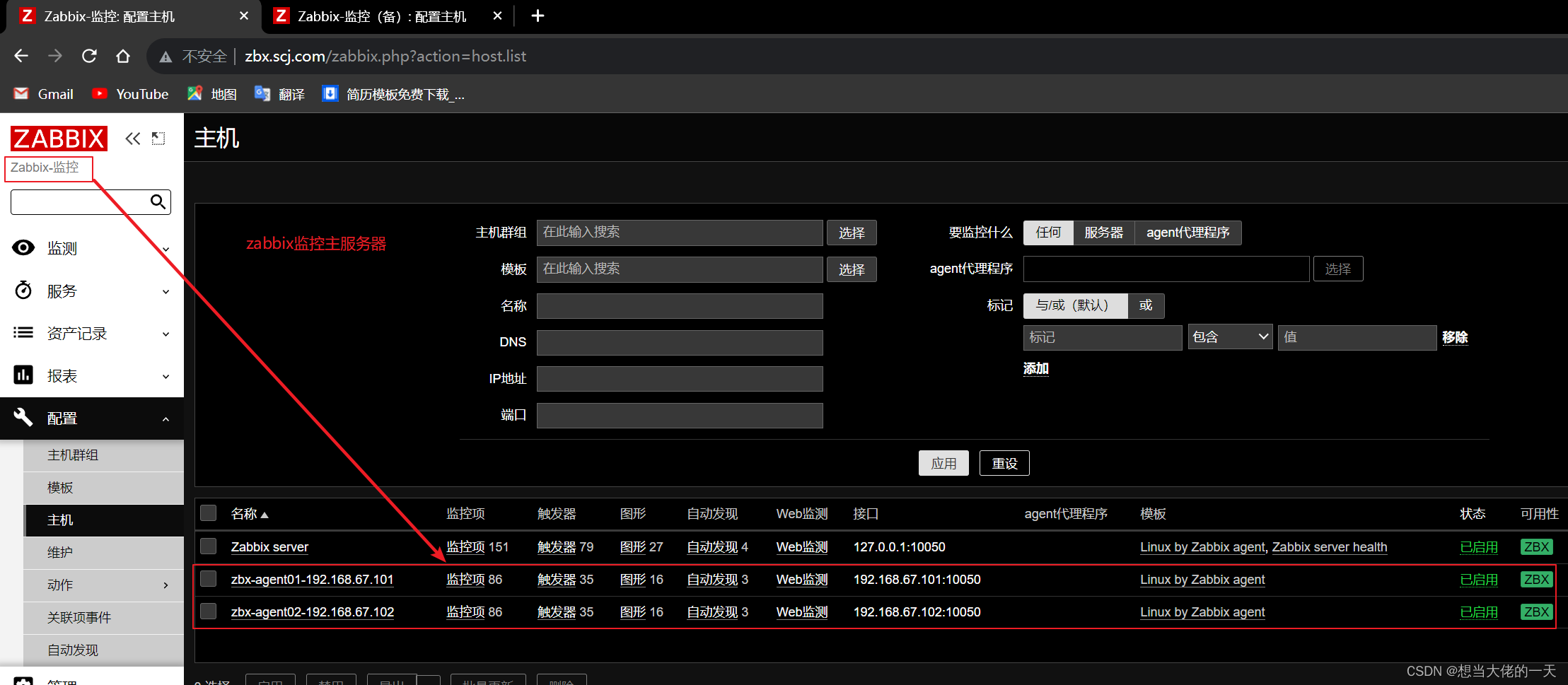Toggle the select-all hosts checkbox
This screenshot has width=1568, height=685.
click(208, 513)
